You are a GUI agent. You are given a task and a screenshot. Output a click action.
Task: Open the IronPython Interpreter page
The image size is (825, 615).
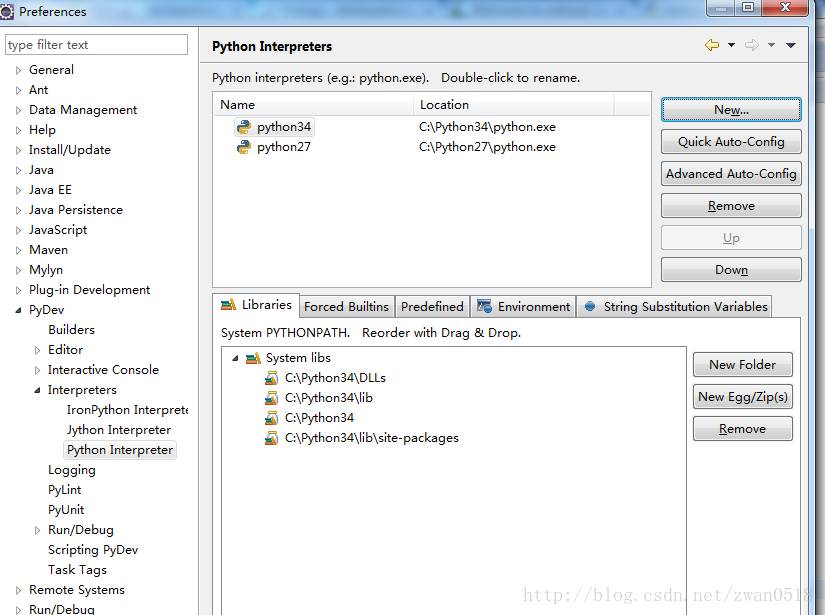point(127,410)
